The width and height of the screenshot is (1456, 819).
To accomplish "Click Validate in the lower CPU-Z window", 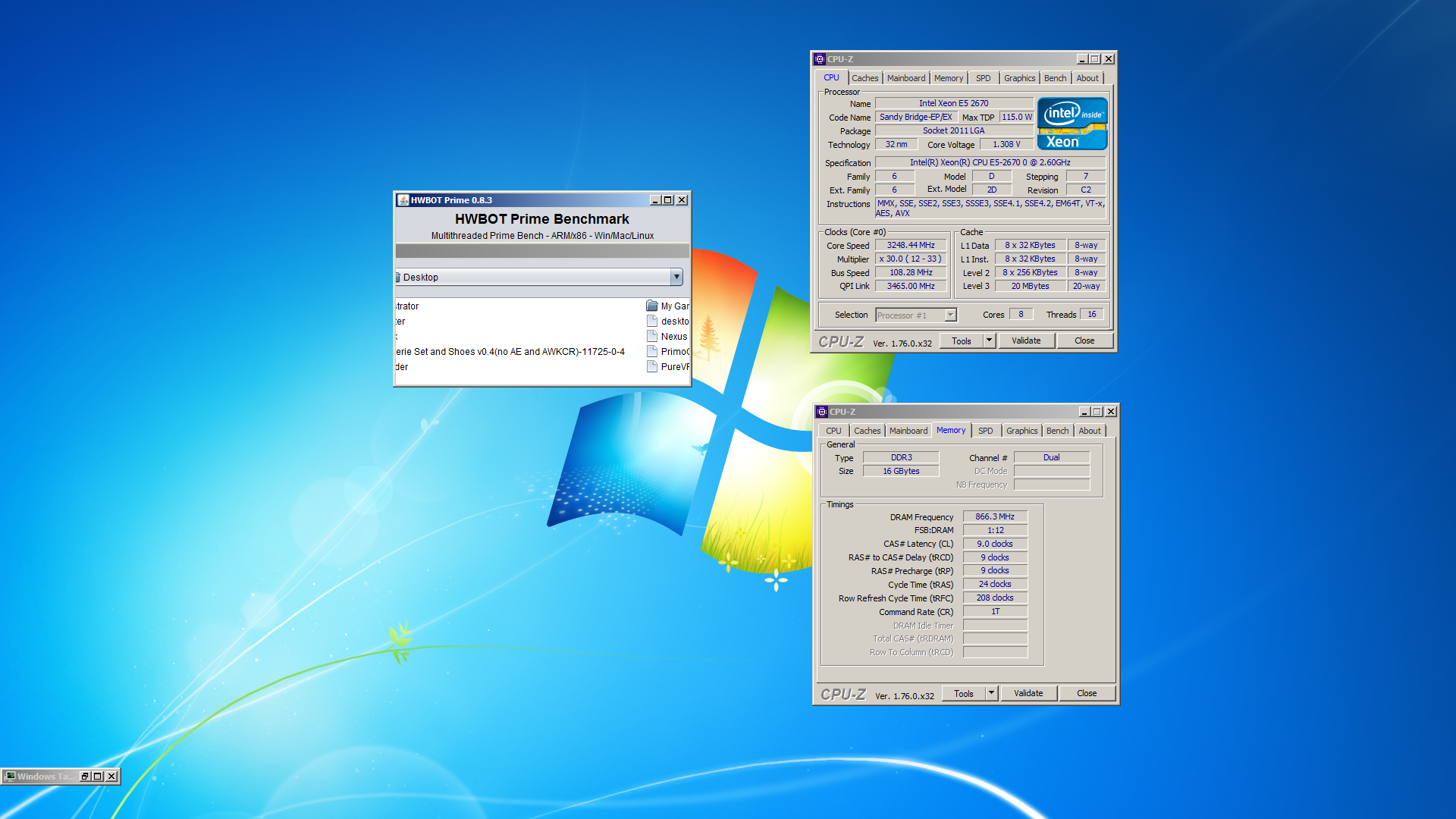I will pos(1028,694).
